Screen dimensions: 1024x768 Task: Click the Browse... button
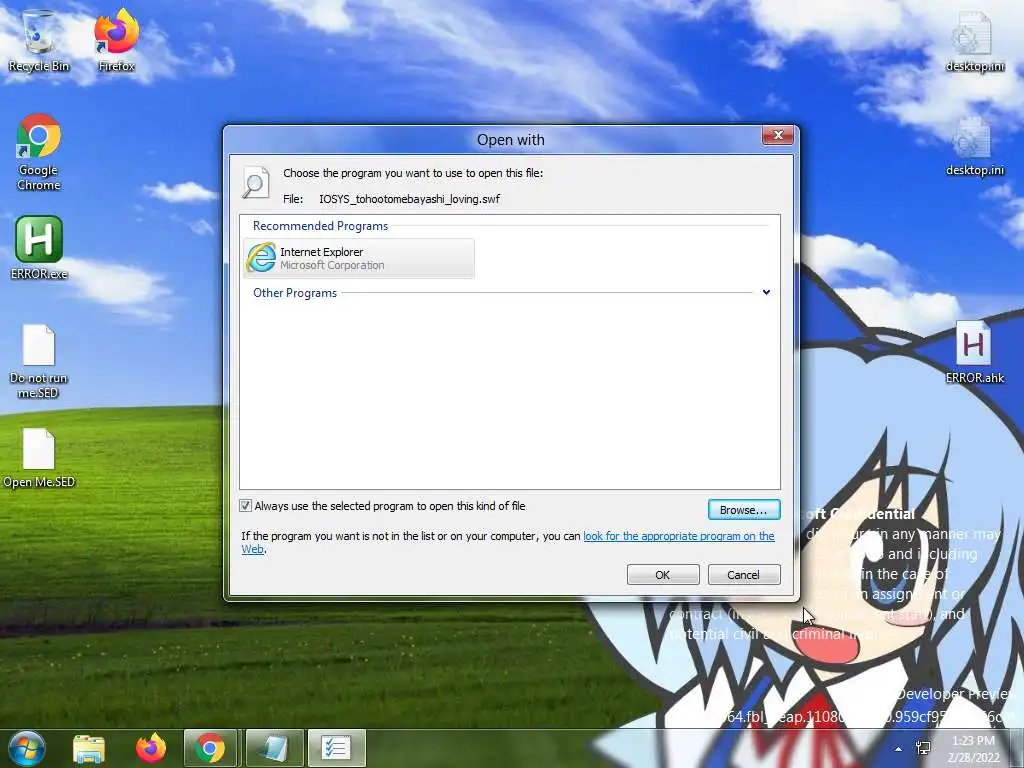pyautogui.click(x=744, y=509)
